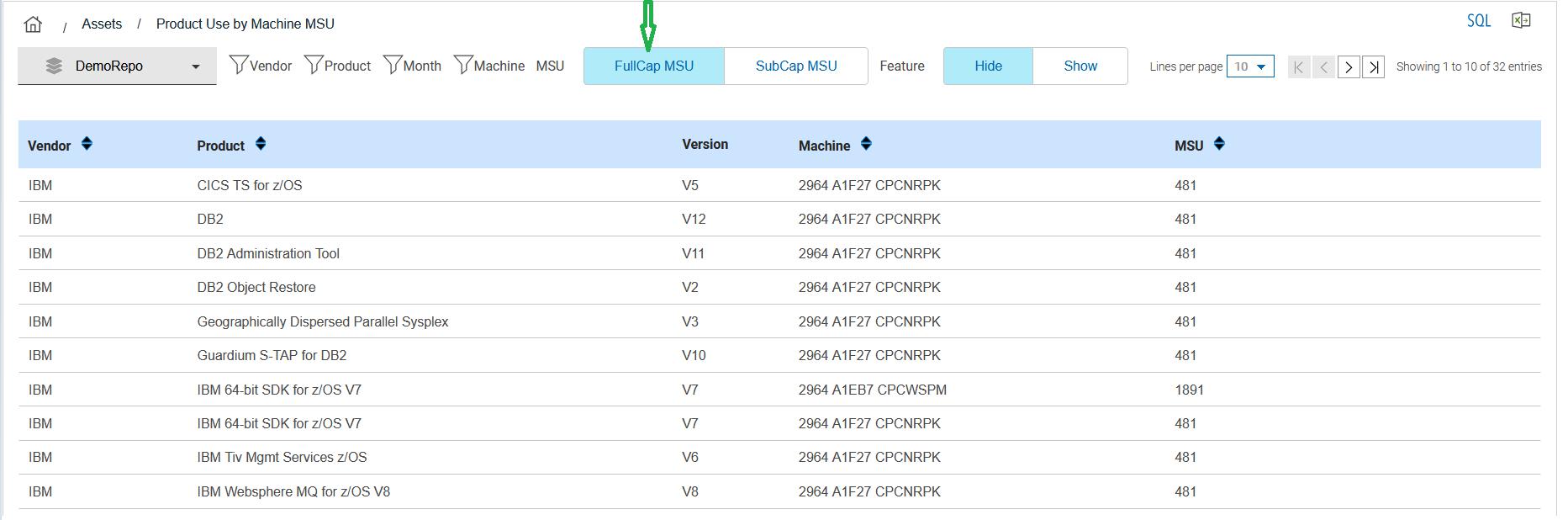Click machine 2964 A1EB7 CPCWSPM cell

(873, 390)
